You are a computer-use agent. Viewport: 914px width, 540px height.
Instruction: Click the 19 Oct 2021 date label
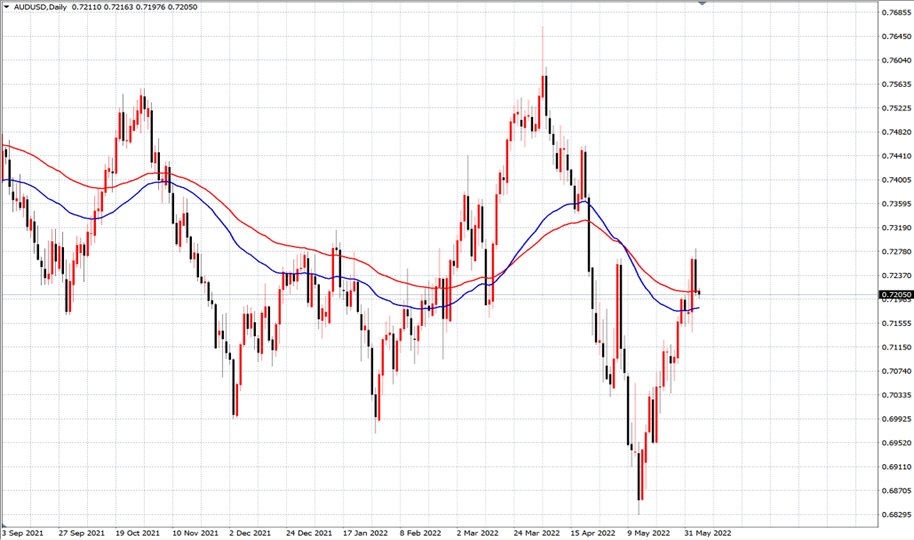(138, 533)
